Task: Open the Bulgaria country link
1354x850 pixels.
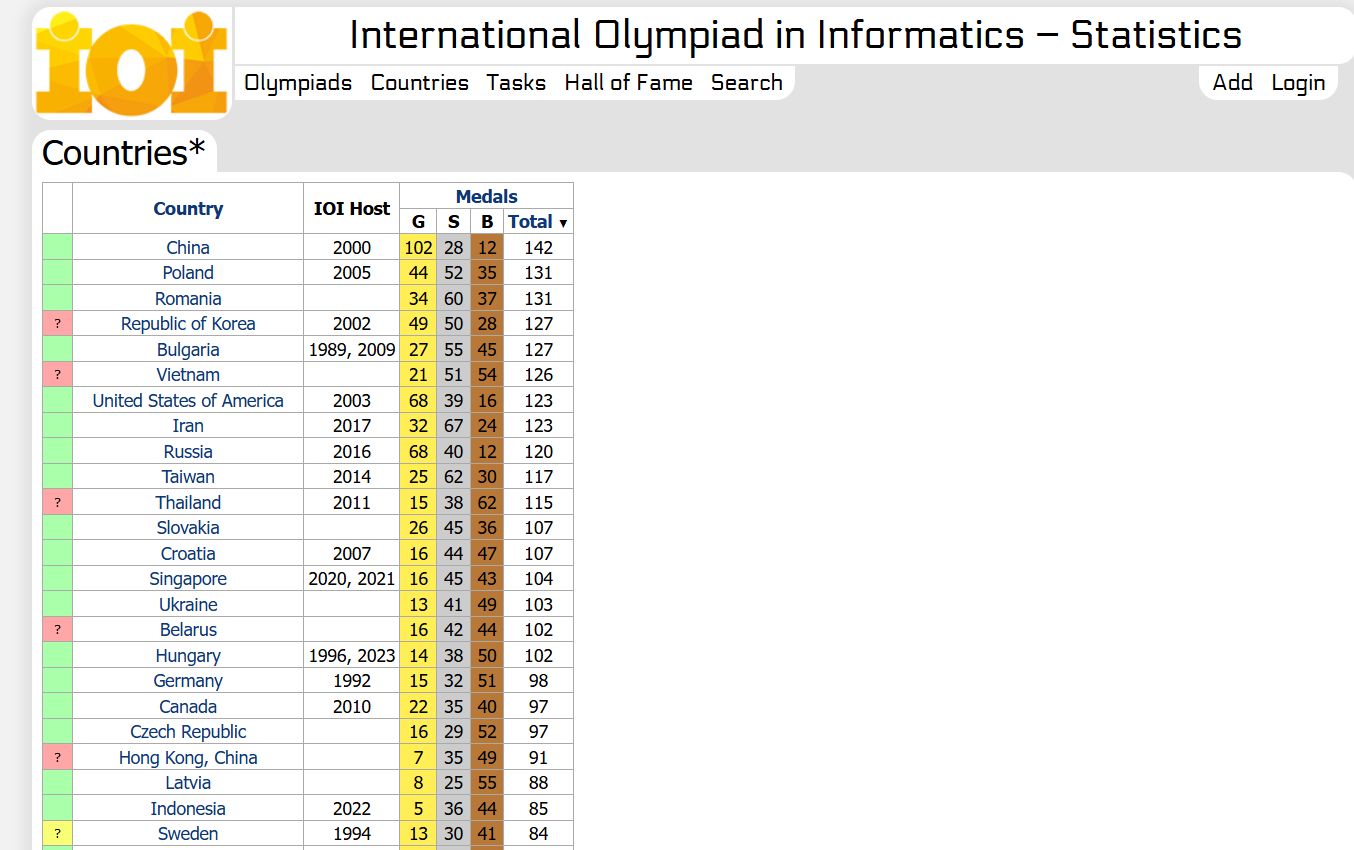Action: click(x=188, y=350)
